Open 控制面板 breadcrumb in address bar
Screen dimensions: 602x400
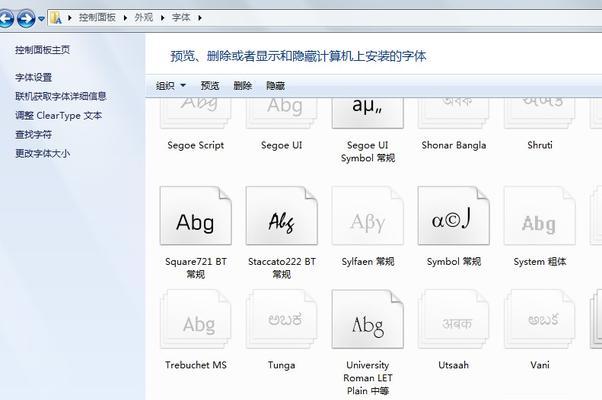(x=97, y=18)
